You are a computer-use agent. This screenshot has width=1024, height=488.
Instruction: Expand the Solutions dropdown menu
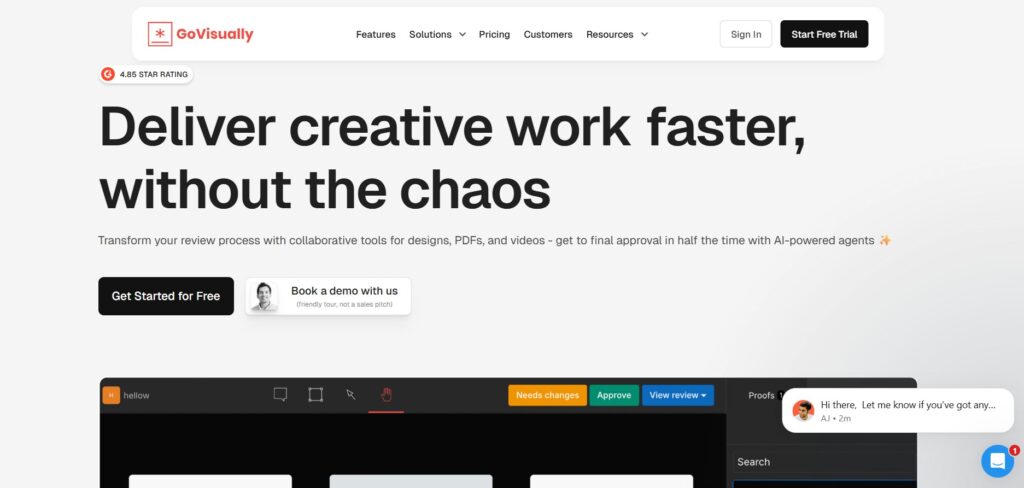[437, 34]
